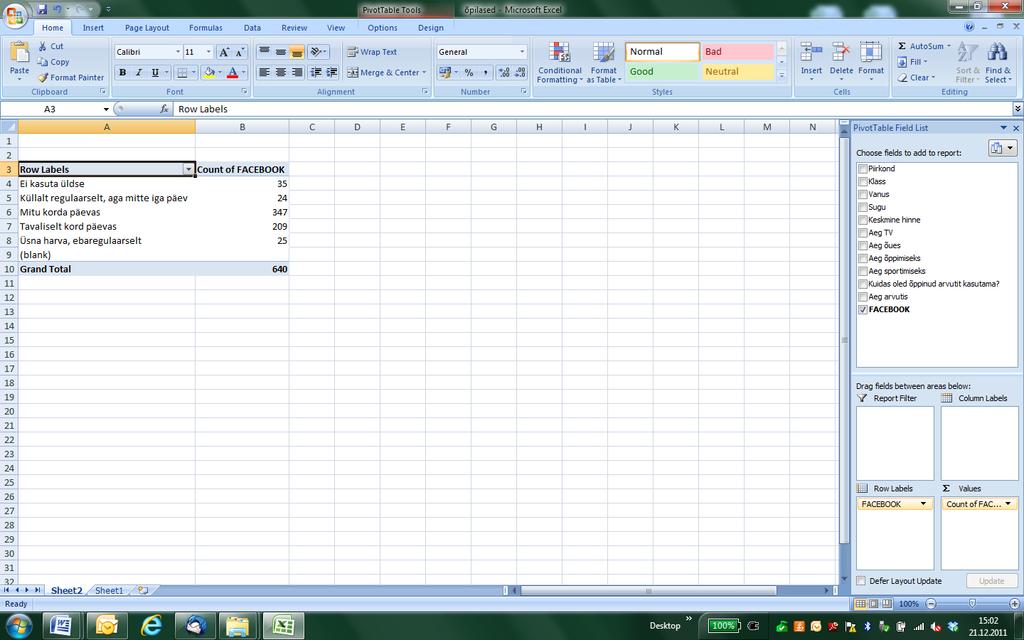Open Conditional Formatting menu
Screen dimensions: 1024x640
click(560, 63)
